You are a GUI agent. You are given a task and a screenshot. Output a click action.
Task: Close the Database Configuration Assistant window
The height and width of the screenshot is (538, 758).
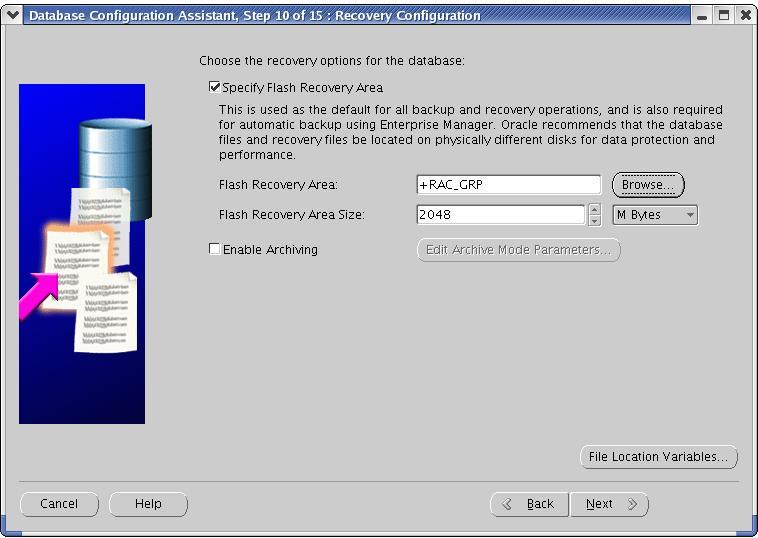point(745,16)
